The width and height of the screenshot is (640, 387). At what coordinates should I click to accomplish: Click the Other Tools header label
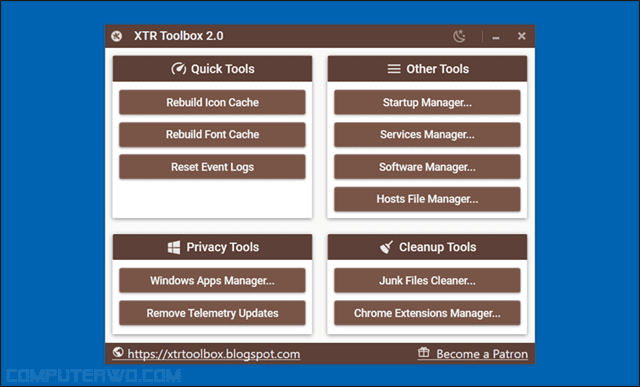(x=438, y=69)
